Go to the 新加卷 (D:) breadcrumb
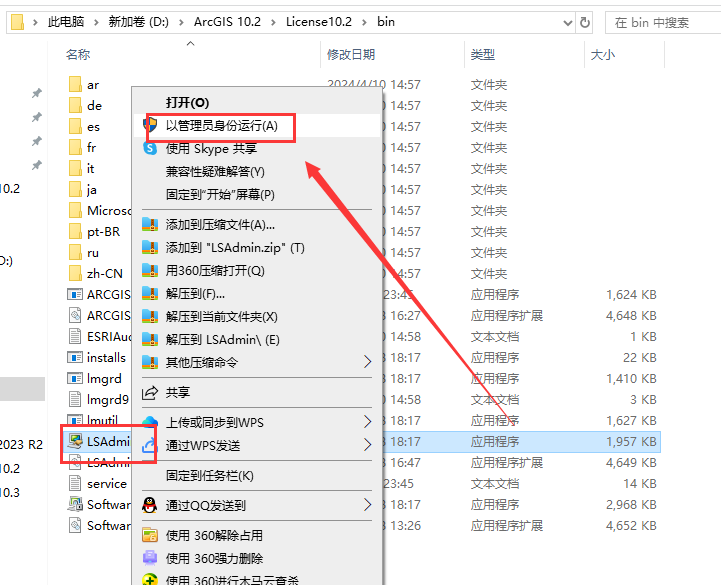The image size is (721, 585). click(138, 22)
